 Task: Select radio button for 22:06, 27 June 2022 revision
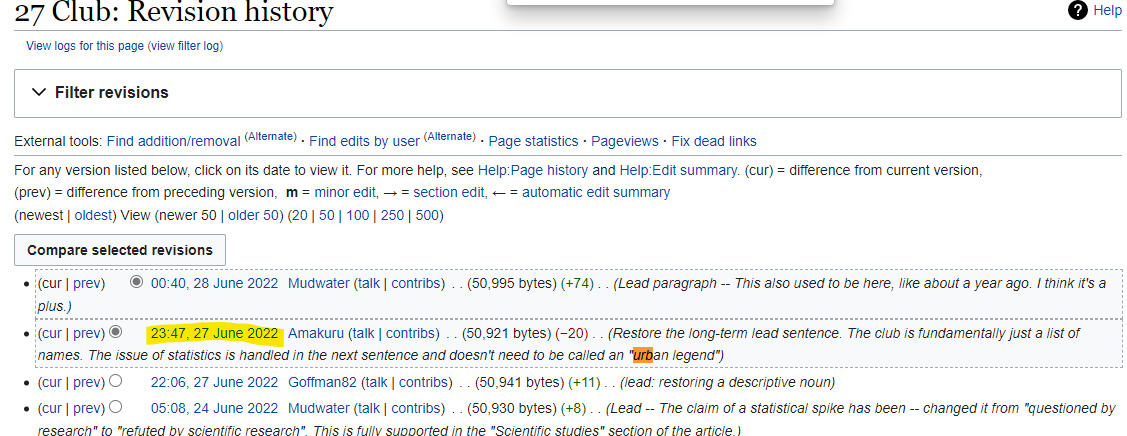click(116, 381)
